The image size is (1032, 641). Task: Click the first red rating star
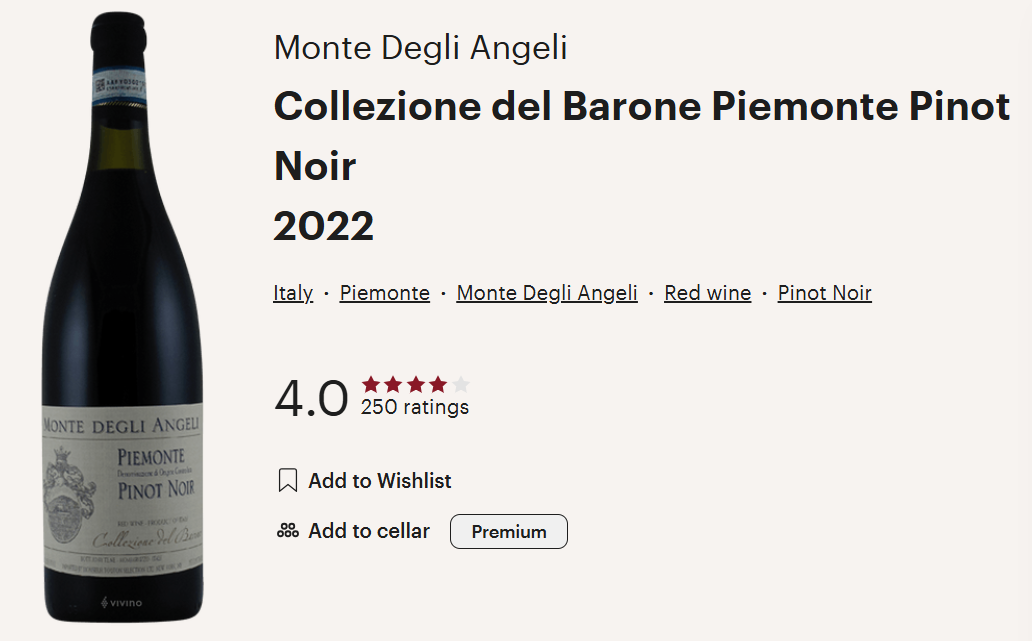coord(371,384)
